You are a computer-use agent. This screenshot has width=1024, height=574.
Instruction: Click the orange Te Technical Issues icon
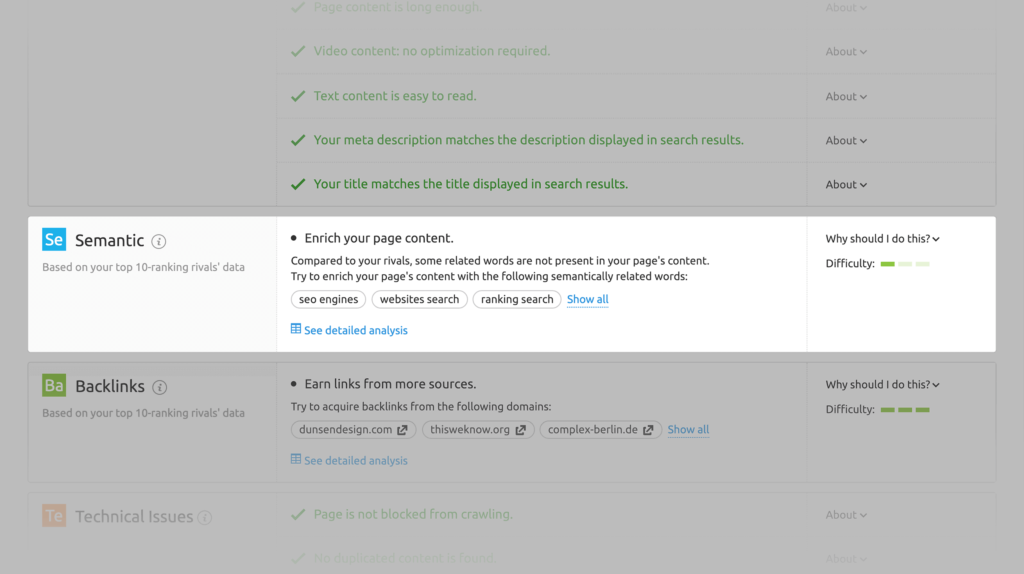point(54,516)
